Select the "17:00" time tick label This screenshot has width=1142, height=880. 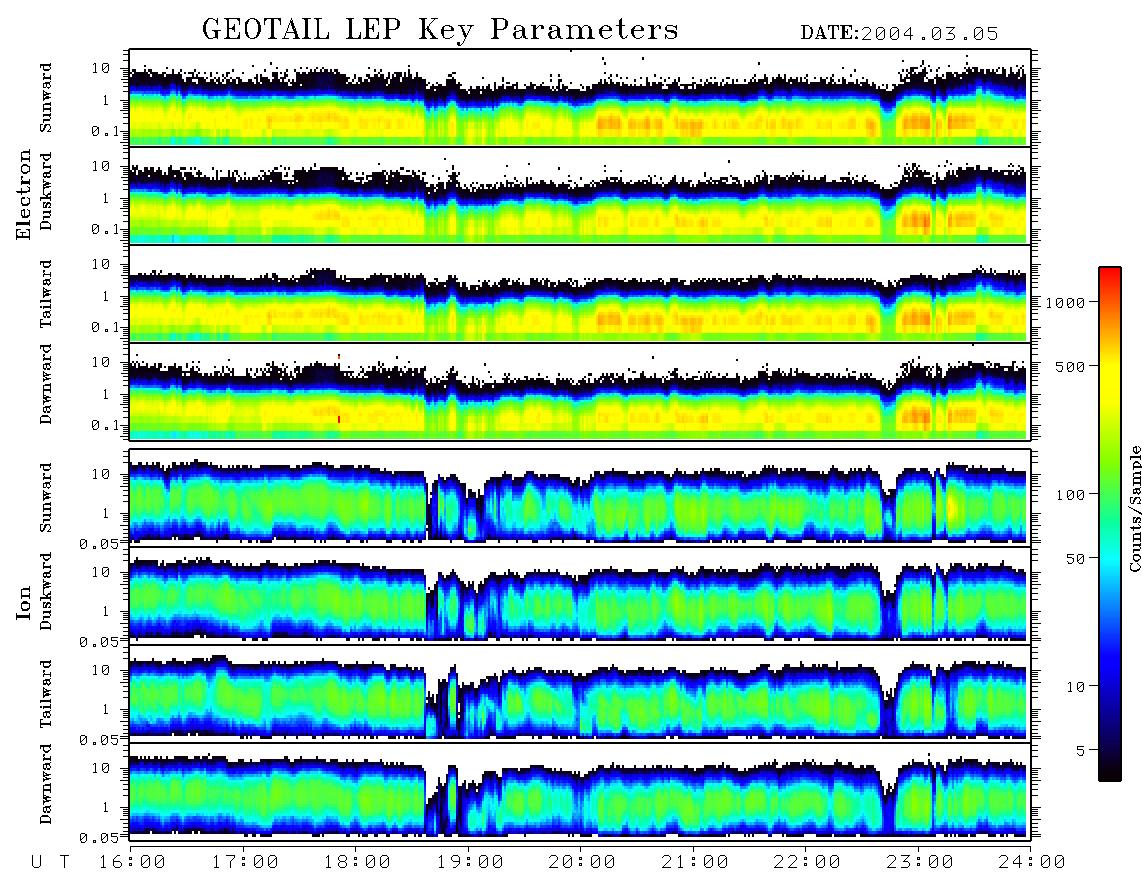click(245, 862)
